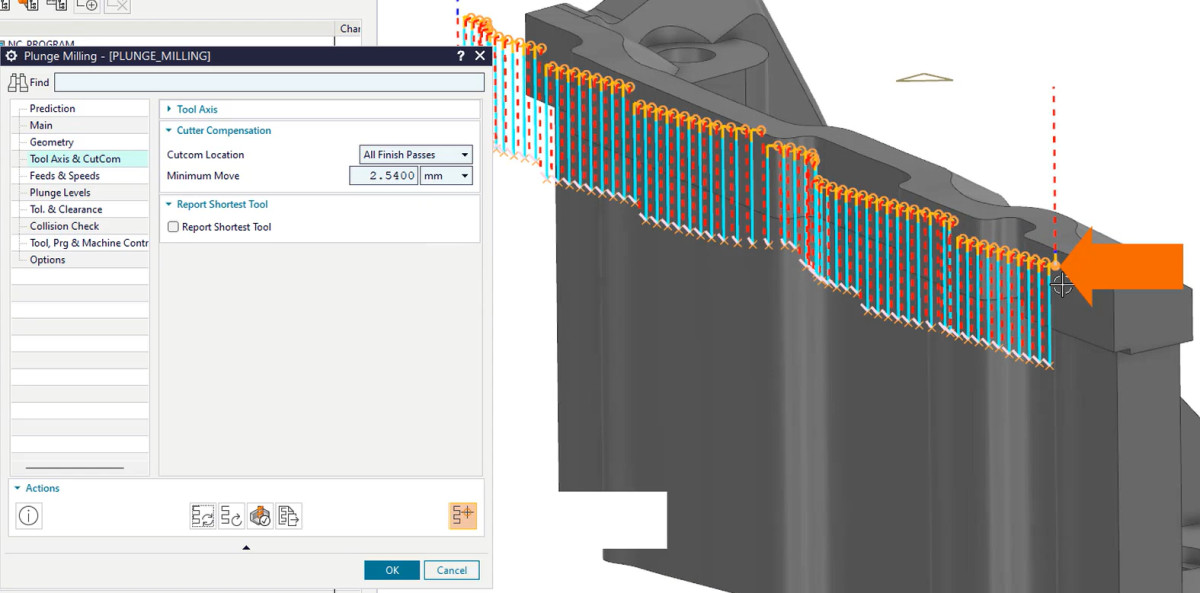Click the help question mark icon

point(460,56)
